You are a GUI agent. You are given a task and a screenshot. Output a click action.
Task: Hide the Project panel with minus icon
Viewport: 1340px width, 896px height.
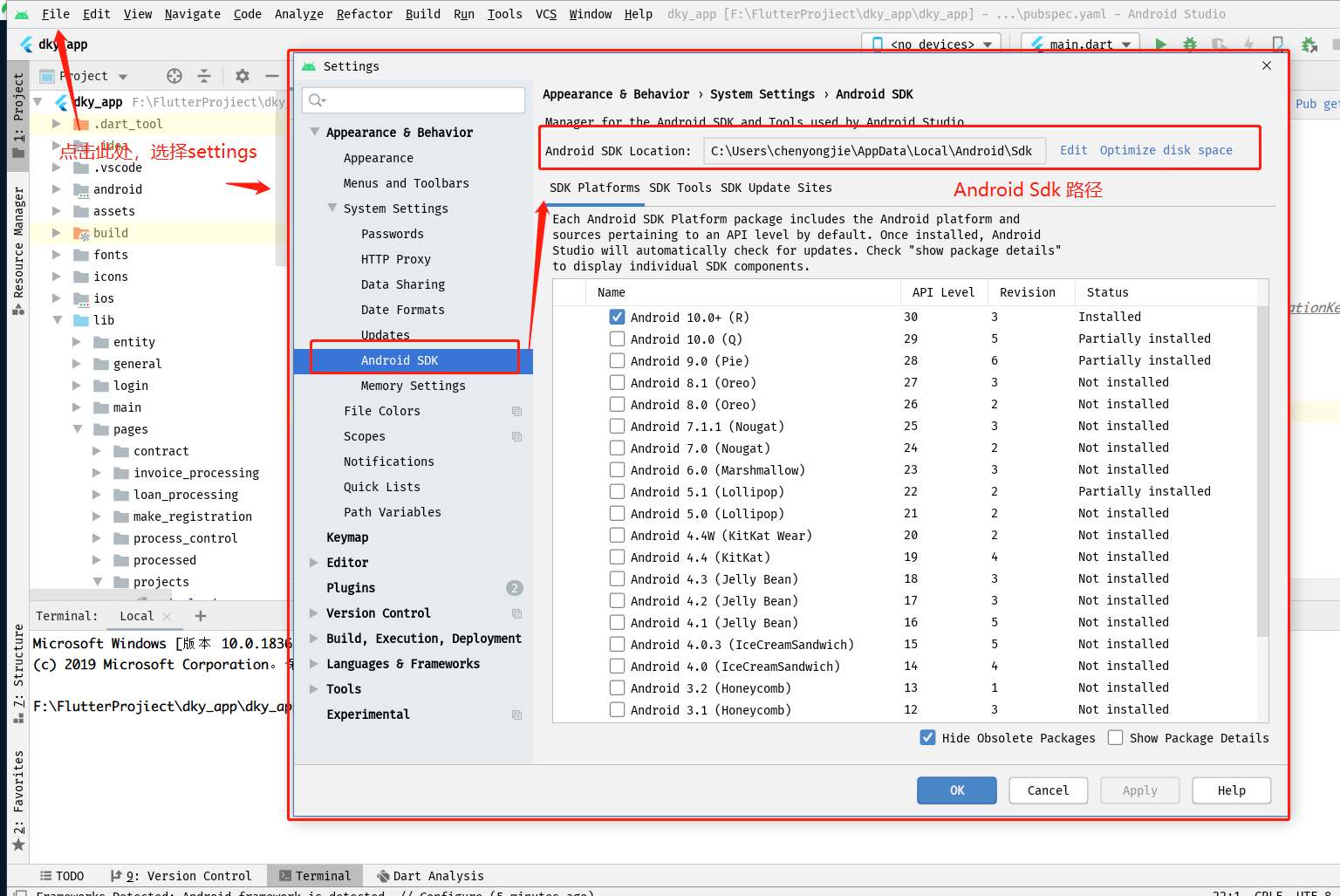pos(272,76)
